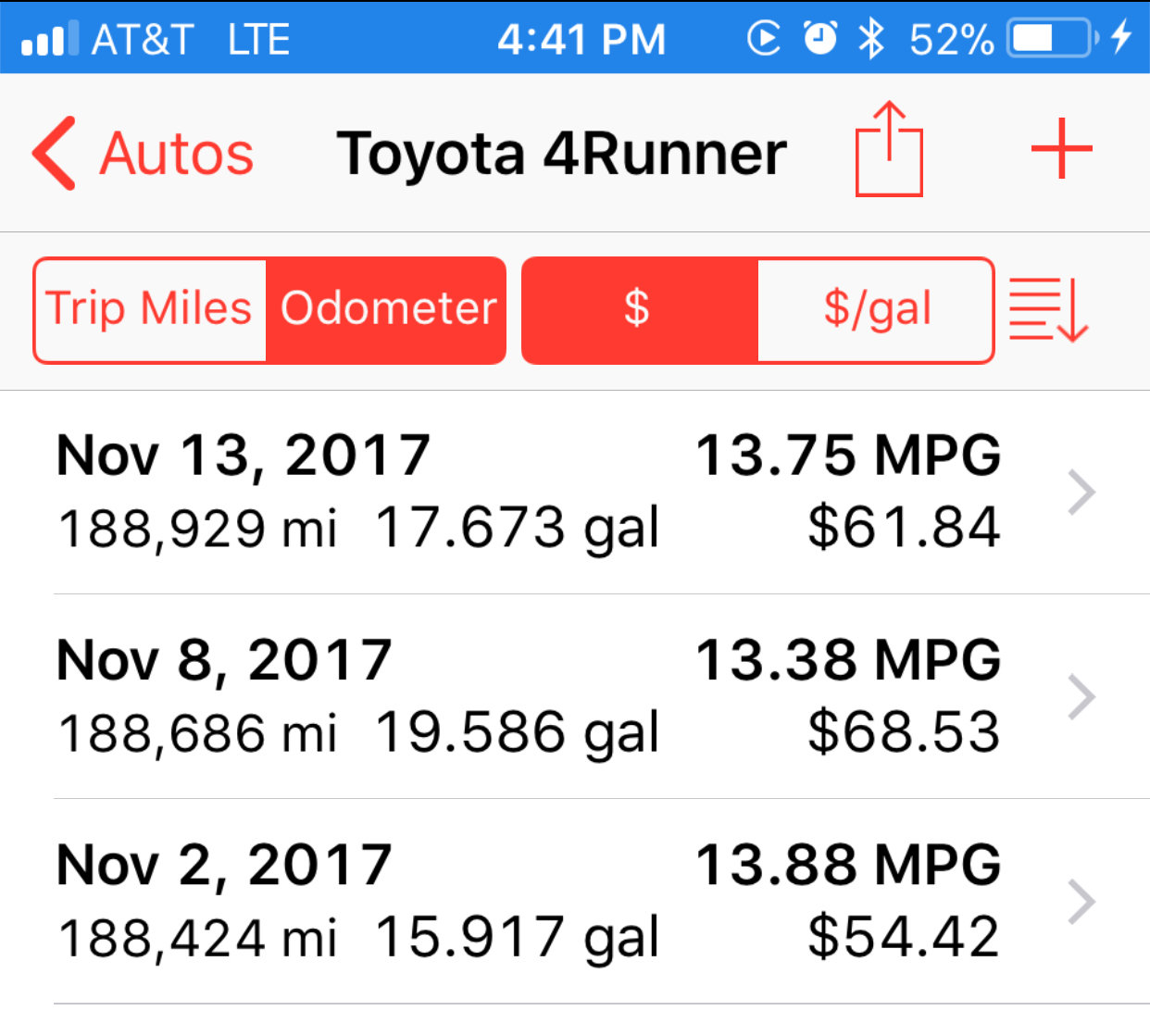The width and height of the screenshot is (1150, 1036).
Task: Tap the Bluetooth status icon
Action: point(870,39)
